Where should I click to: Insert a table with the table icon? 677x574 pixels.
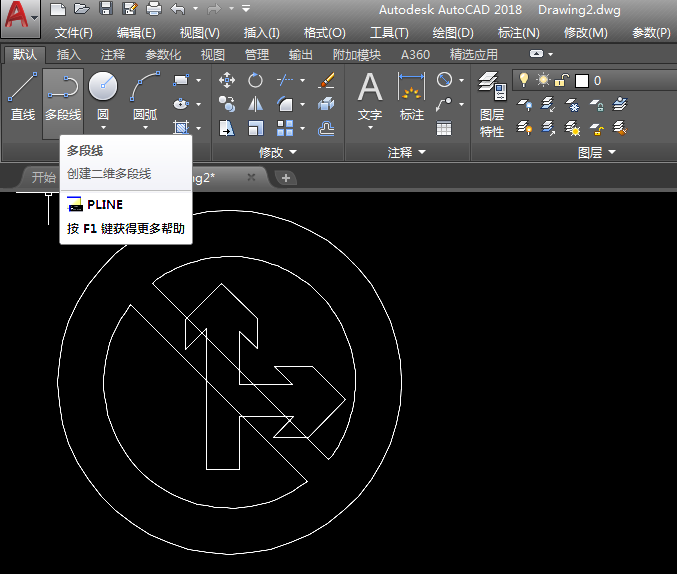tap(444, 127)
